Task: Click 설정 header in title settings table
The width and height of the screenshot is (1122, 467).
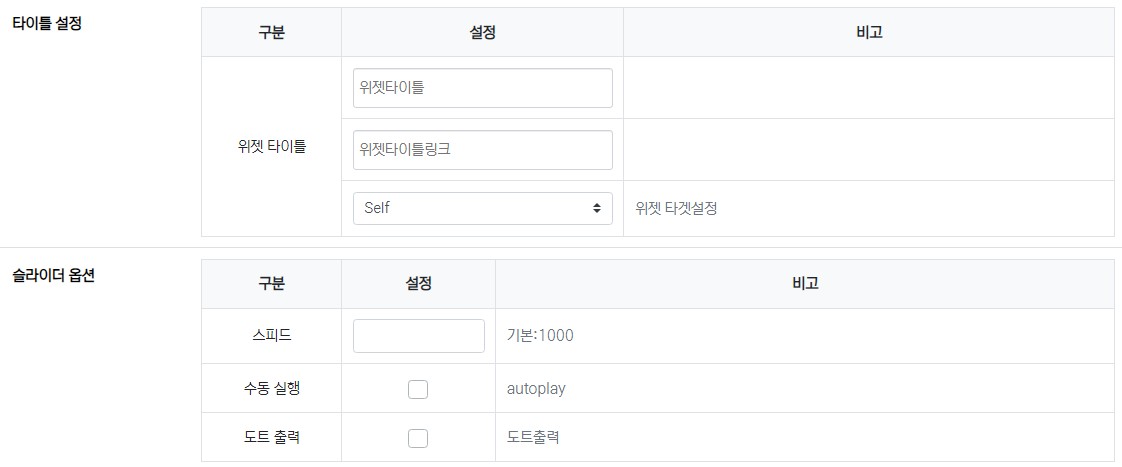Action: point(482,33)
